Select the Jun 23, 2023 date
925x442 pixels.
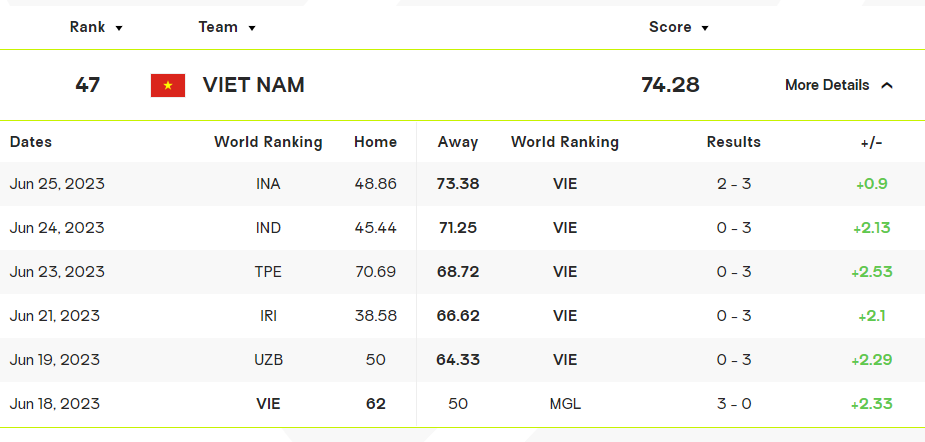click(x=57, y=272)
